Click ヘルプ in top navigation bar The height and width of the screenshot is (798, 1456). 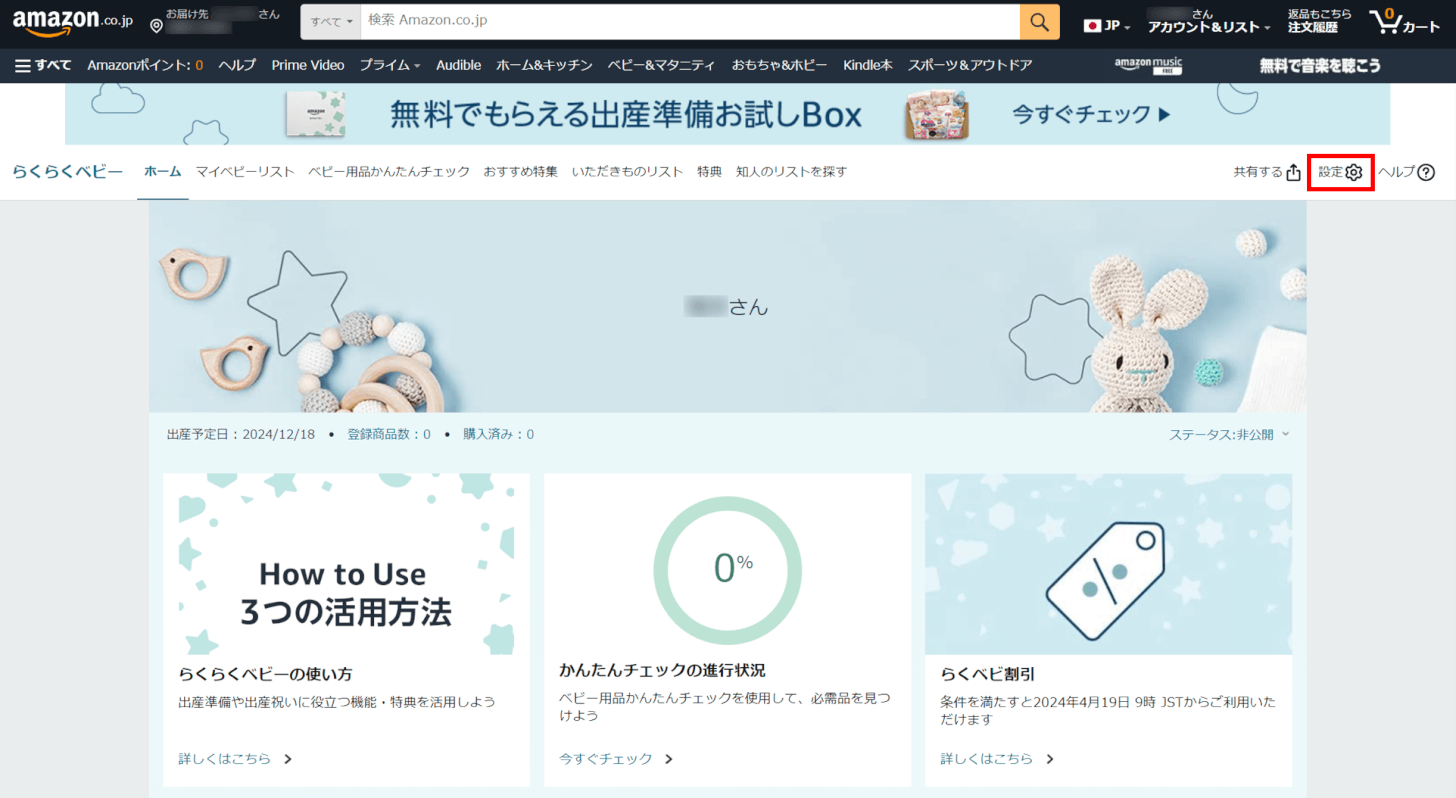[x=238, y=65]
